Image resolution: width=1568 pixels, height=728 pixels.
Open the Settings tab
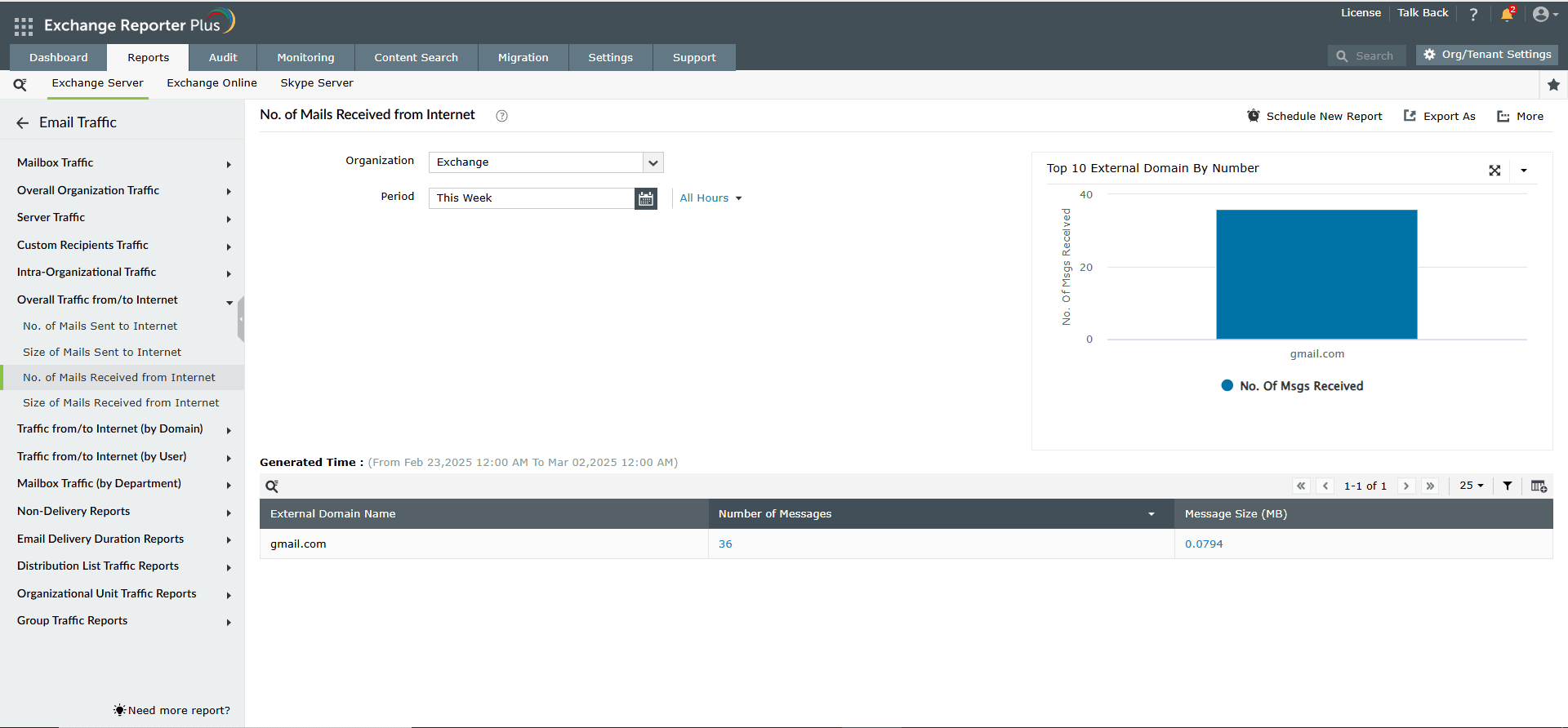611,58
